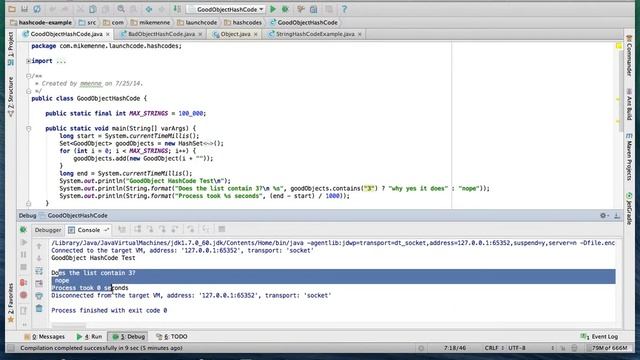This screenshot has width=640, height=360.
Task: Click the Step Over icon in debugger toolbar
Action: (x=138, y=229)
